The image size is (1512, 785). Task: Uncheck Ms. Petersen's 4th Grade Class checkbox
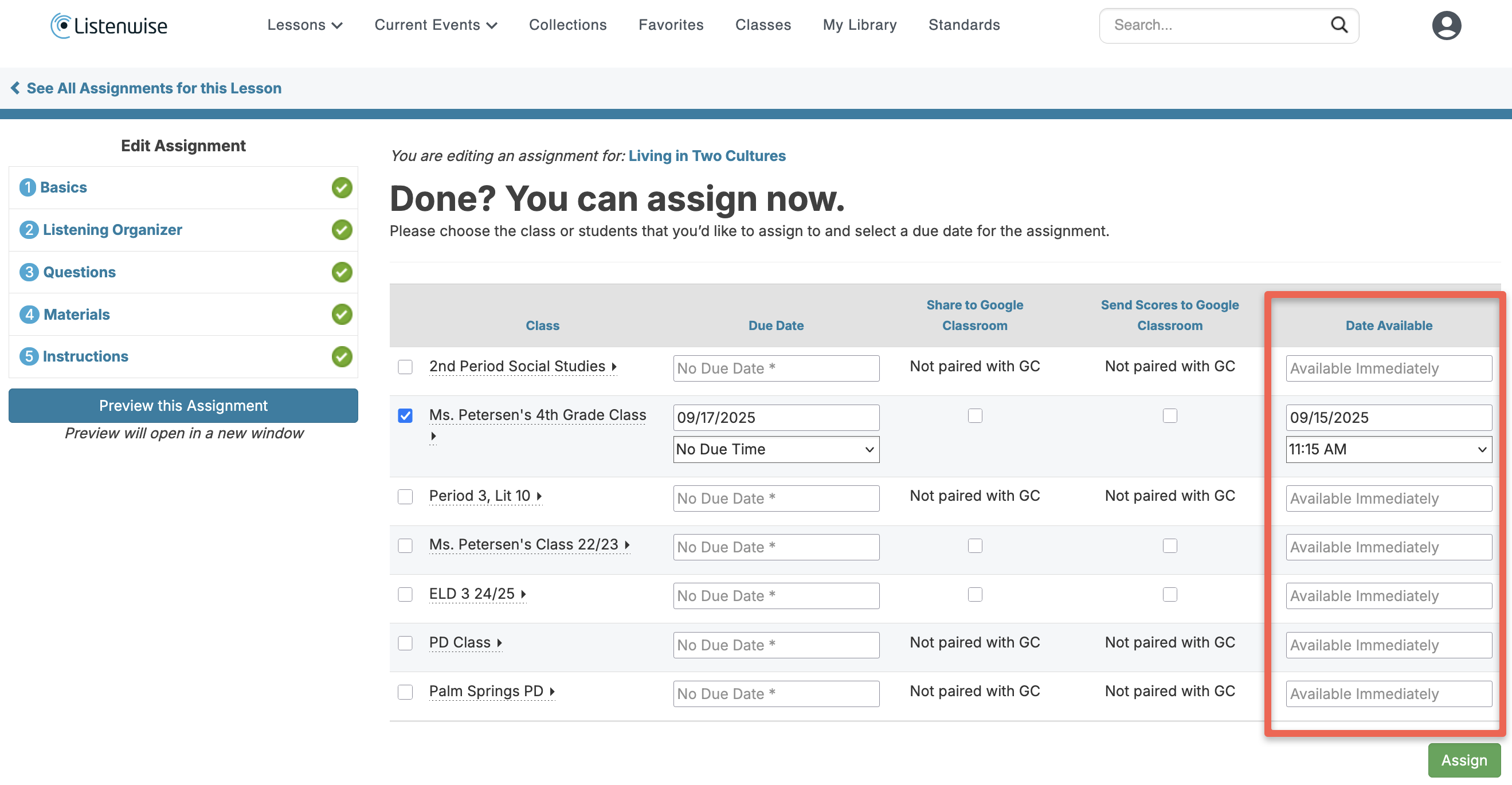point(405,416)
